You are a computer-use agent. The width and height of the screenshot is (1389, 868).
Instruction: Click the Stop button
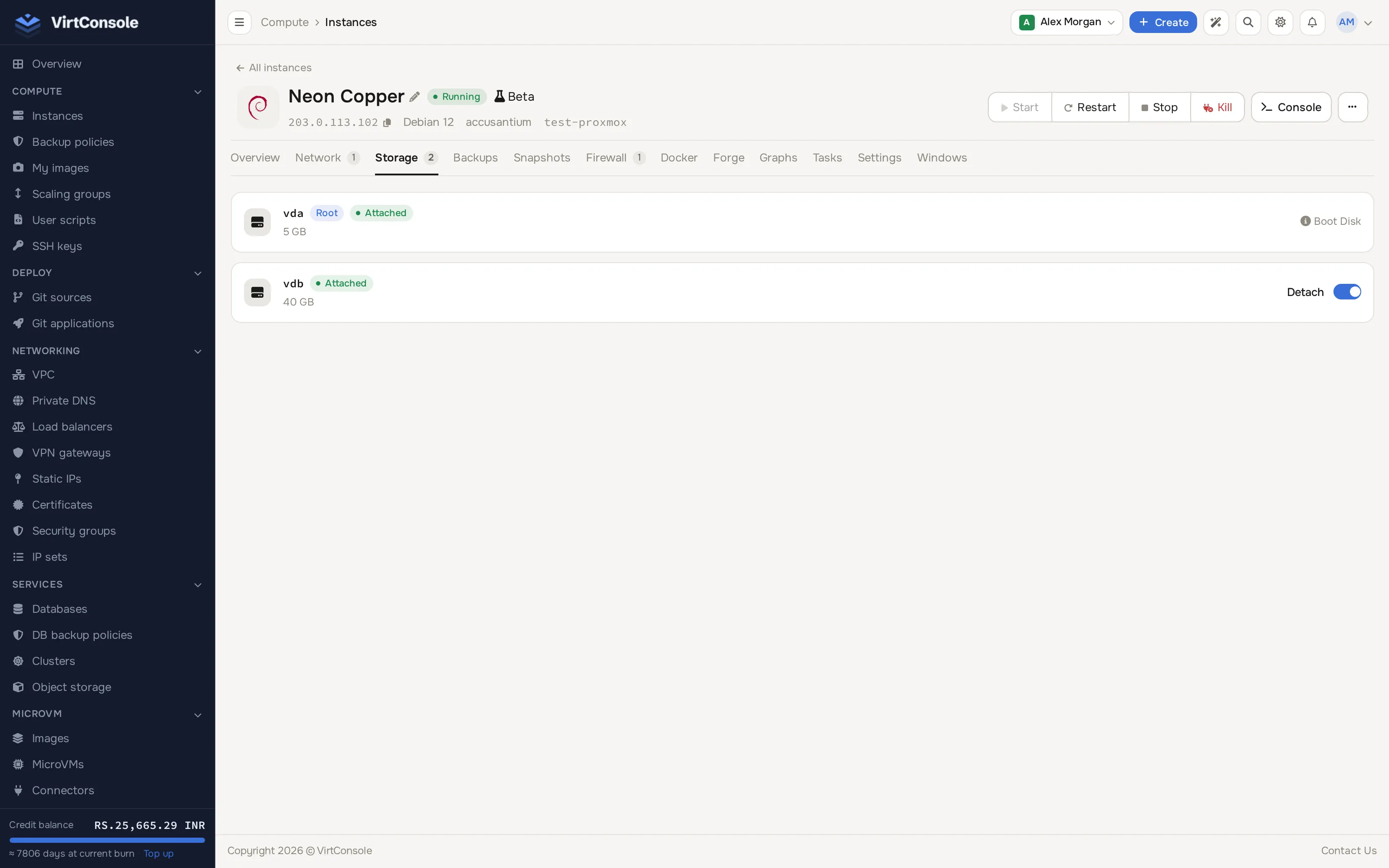tap(1159, 107)
